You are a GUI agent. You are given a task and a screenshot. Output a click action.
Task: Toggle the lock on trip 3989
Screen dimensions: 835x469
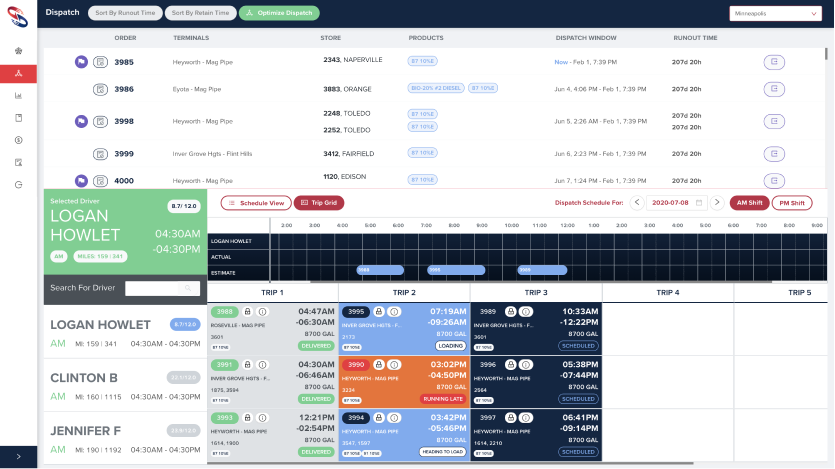click(511, 311)
